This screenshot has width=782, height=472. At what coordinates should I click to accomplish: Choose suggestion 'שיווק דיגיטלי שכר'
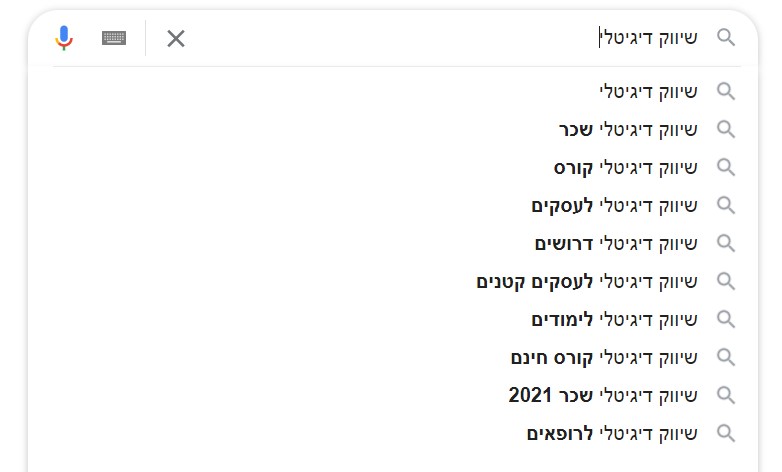(x=628, y=129)
